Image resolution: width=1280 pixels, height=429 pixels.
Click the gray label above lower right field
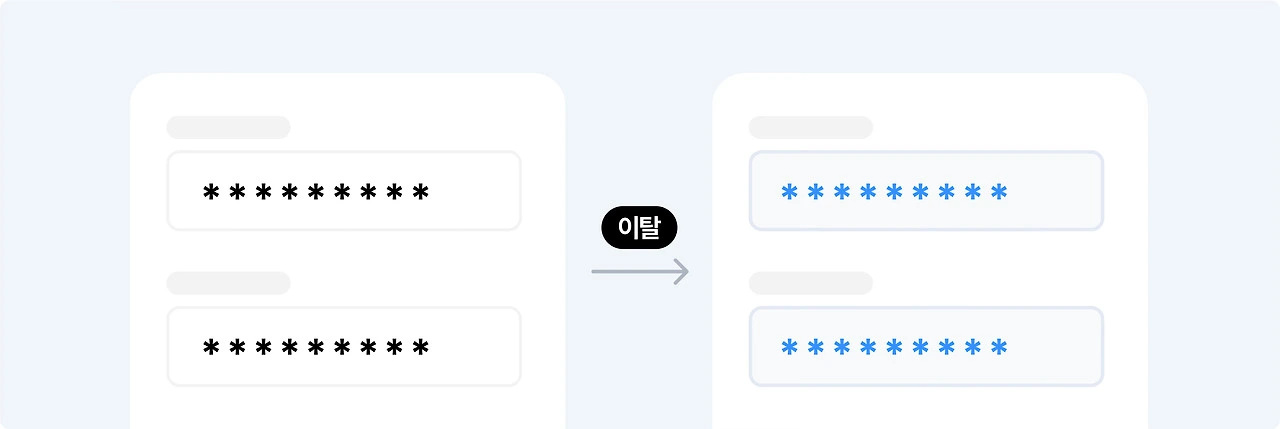(810, 283)
